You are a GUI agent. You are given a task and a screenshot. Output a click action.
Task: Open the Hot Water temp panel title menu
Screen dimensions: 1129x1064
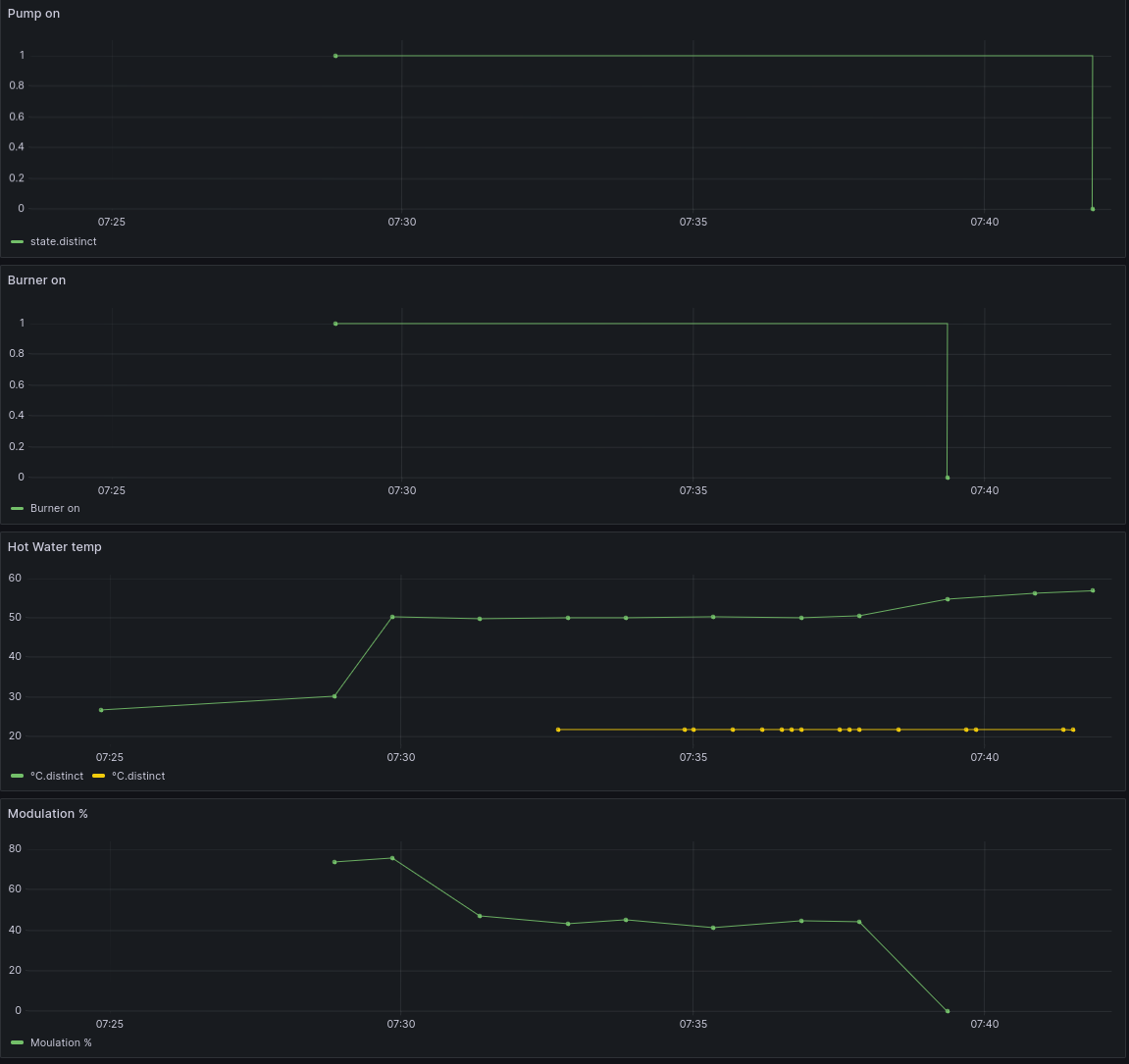pos(54,547)
